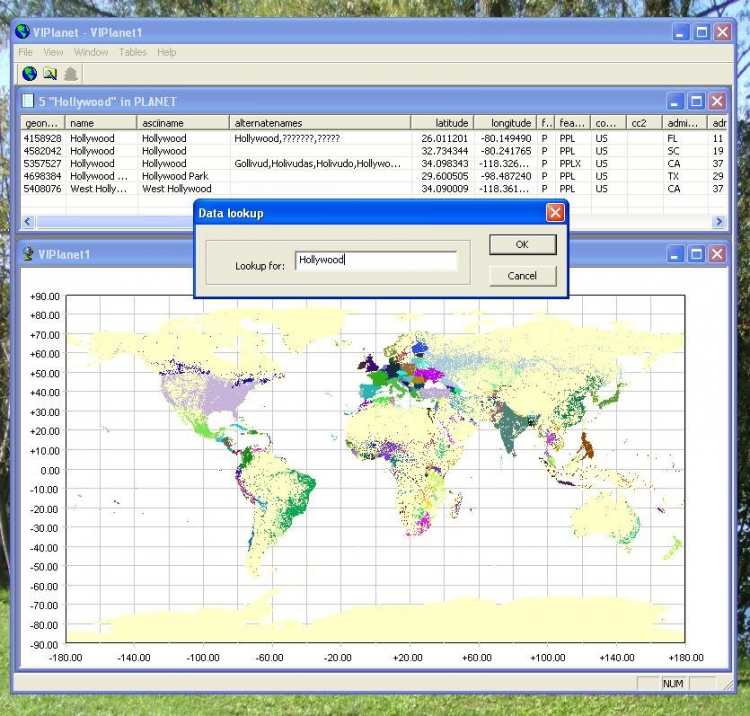Close the Data lookup dialog

[555, 213]
